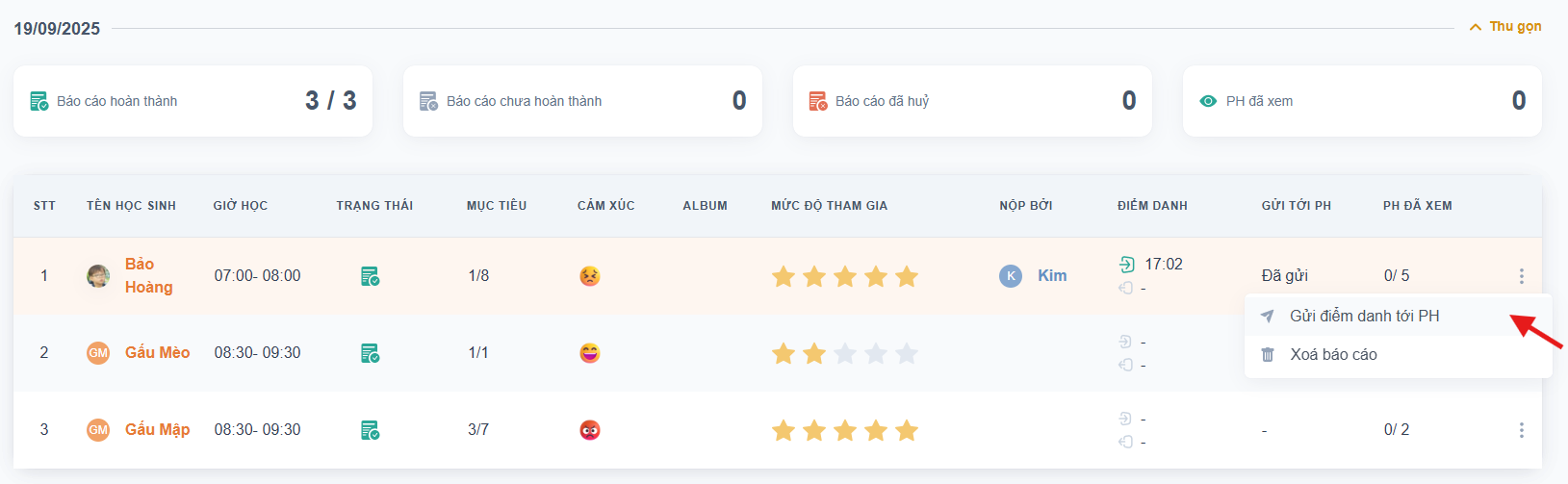This screenshot has width=1568, height=484.
Task: Click the Báo cáo đã huỷ card icon
Action: tap(818, 101)
